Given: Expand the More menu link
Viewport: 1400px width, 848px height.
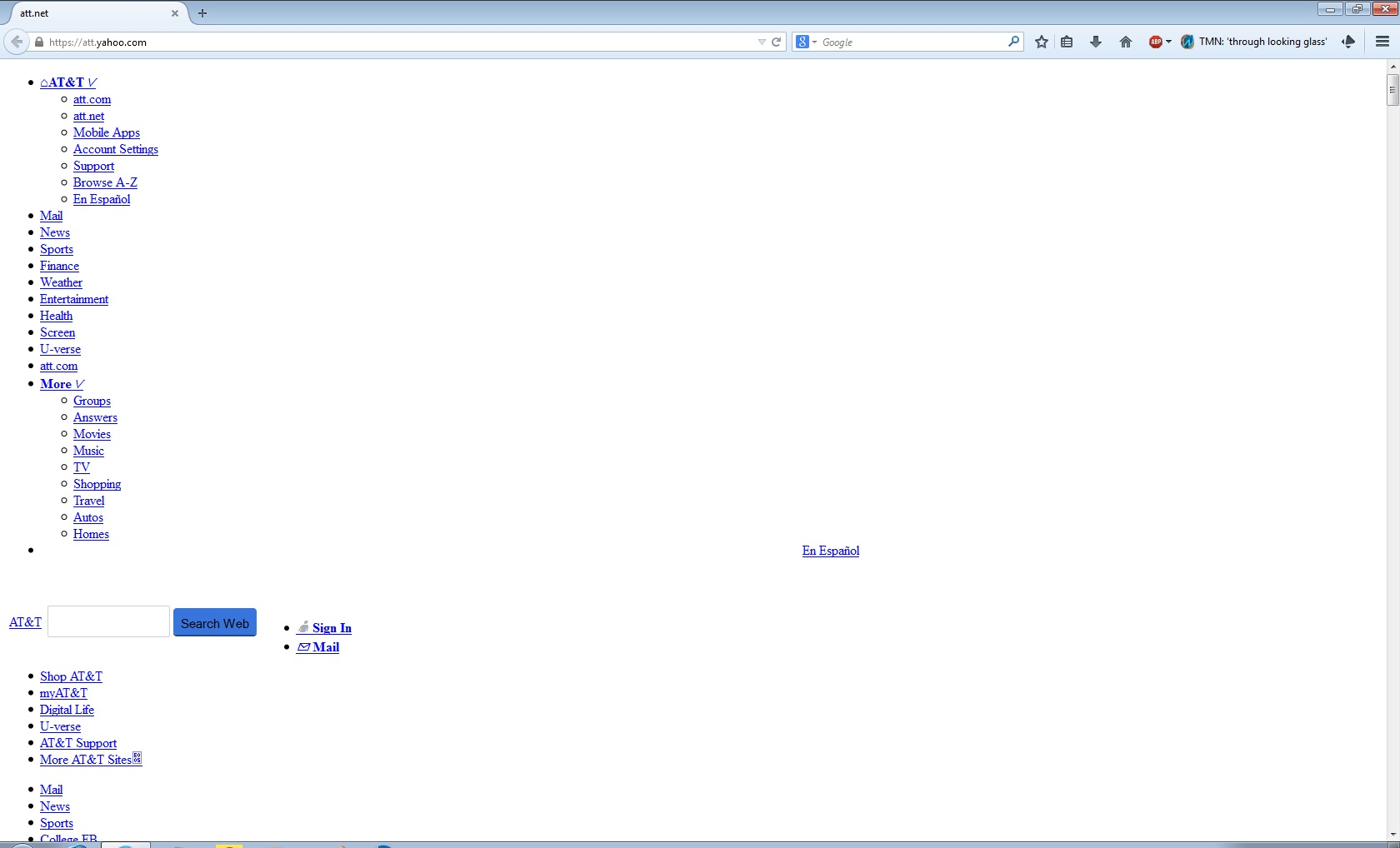Looking at the screenshot, I should tap(62, 384).
